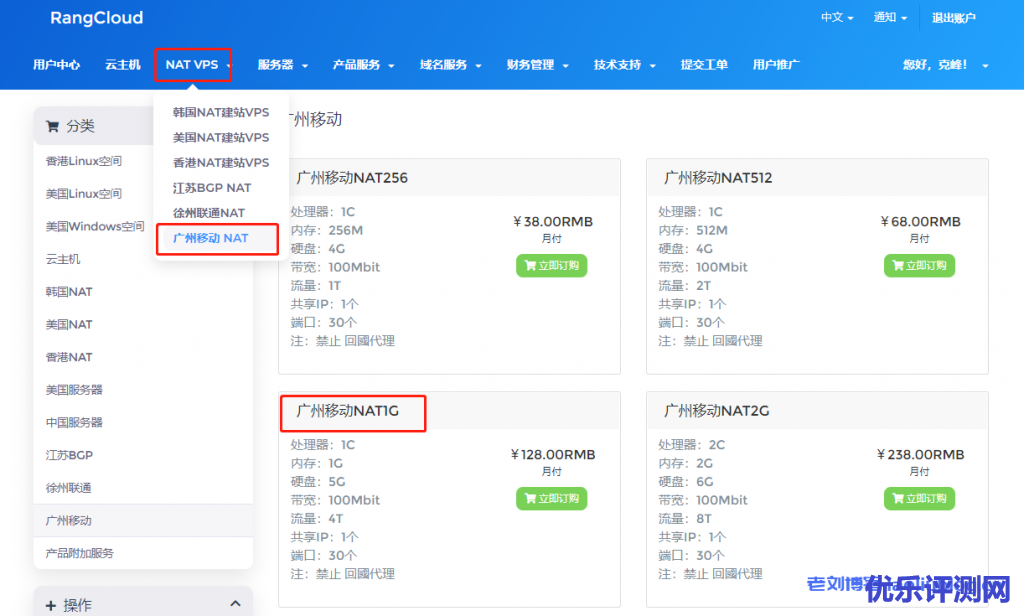Viewport: 1024px width, 616px height.
Task: Open the user greeting account dropdown
Action: pyautogui.click(x=945, y=65)
